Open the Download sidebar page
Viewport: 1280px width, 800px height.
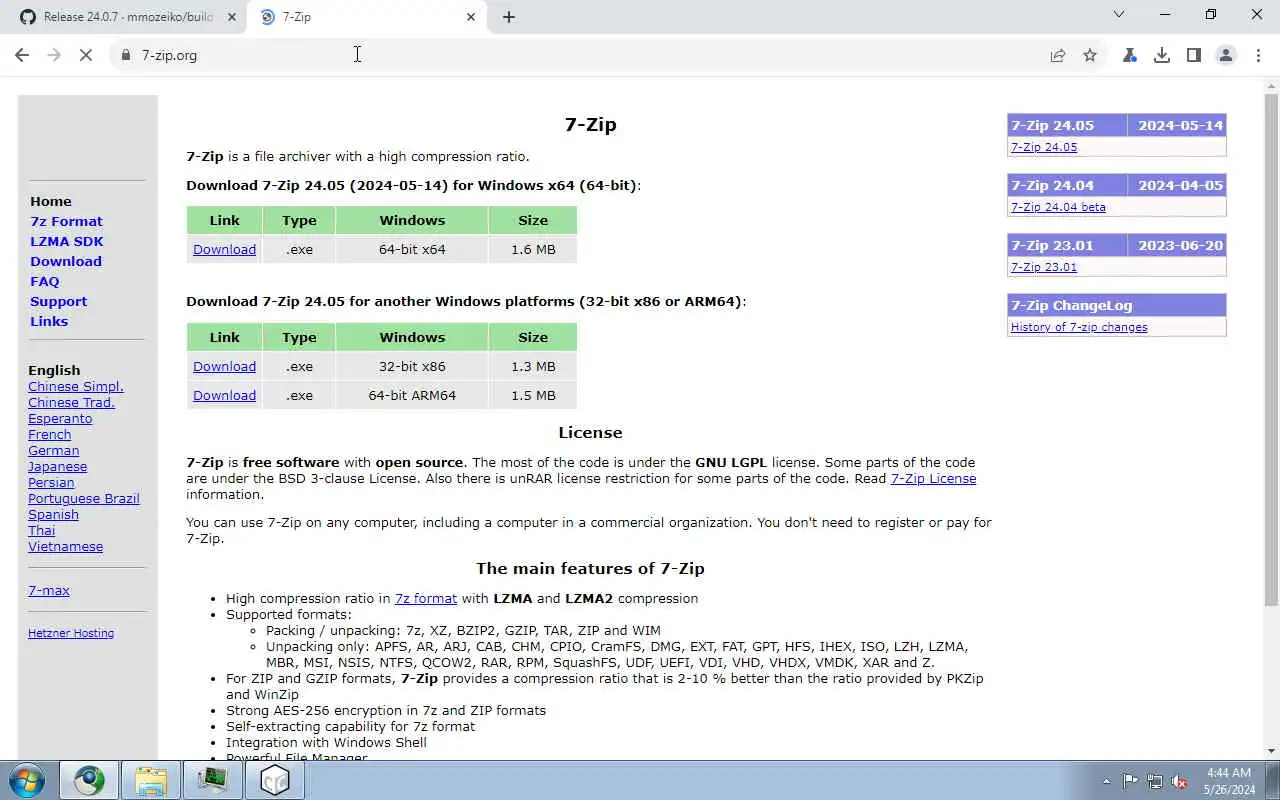[x=66, y=261]
